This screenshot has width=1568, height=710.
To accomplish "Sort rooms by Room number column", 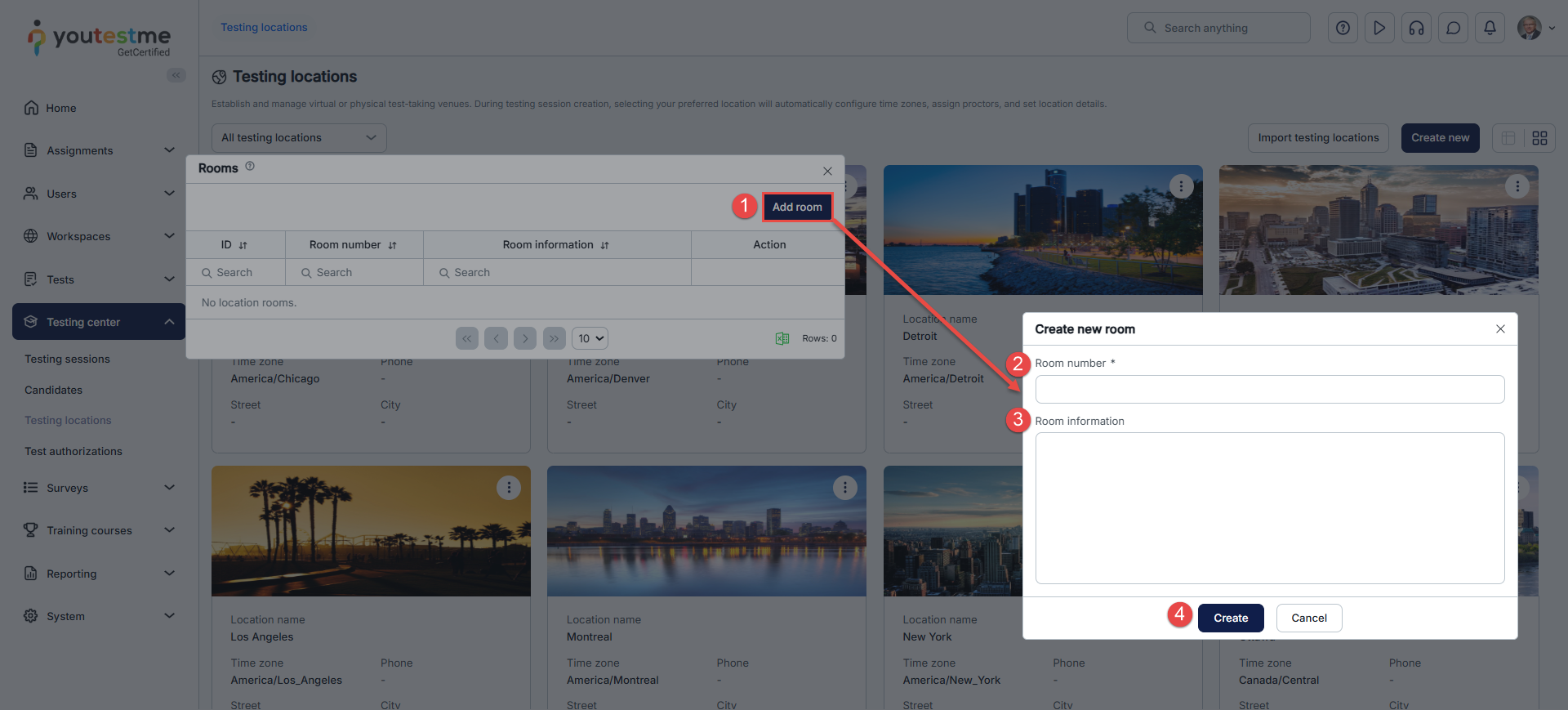I will tap(392, 245).
